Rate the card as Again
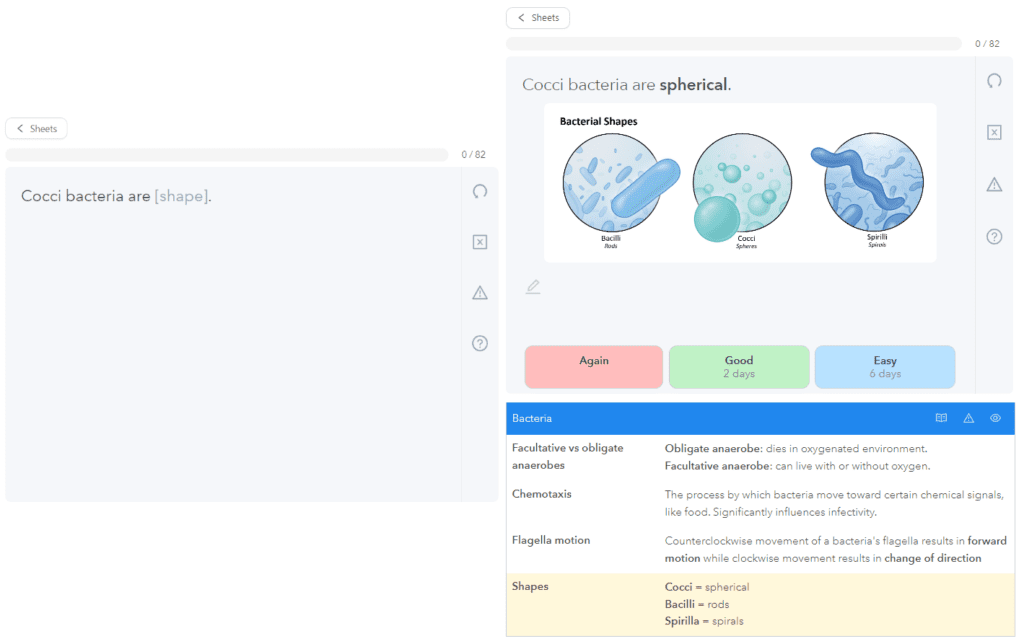1024x644 pixels. click(594, 367)
